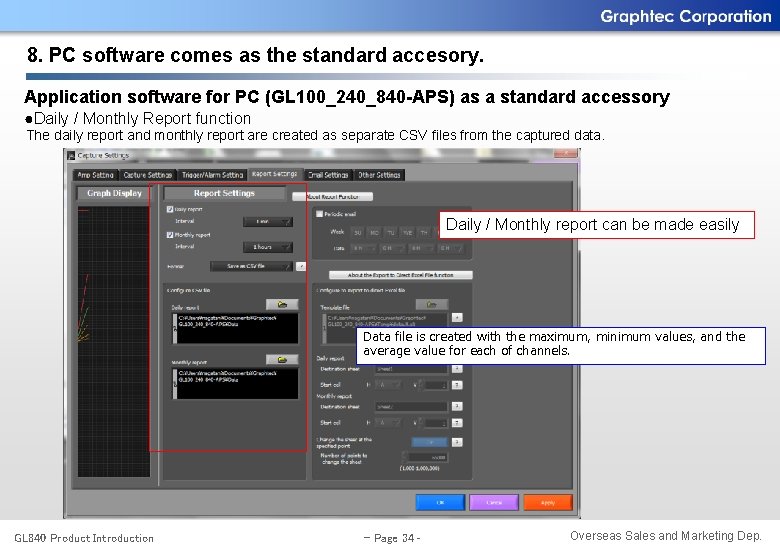The height and width of the screenshot is (551, 780).
Task: Click About the Export to Direct Excel File function
Action: coord(400,275)
